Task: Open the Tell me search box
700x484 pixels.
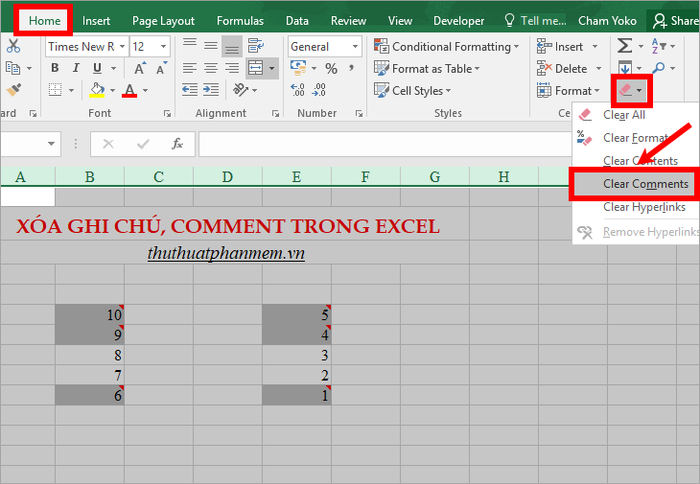Action: pyautogui.click(x=535, y=21)
